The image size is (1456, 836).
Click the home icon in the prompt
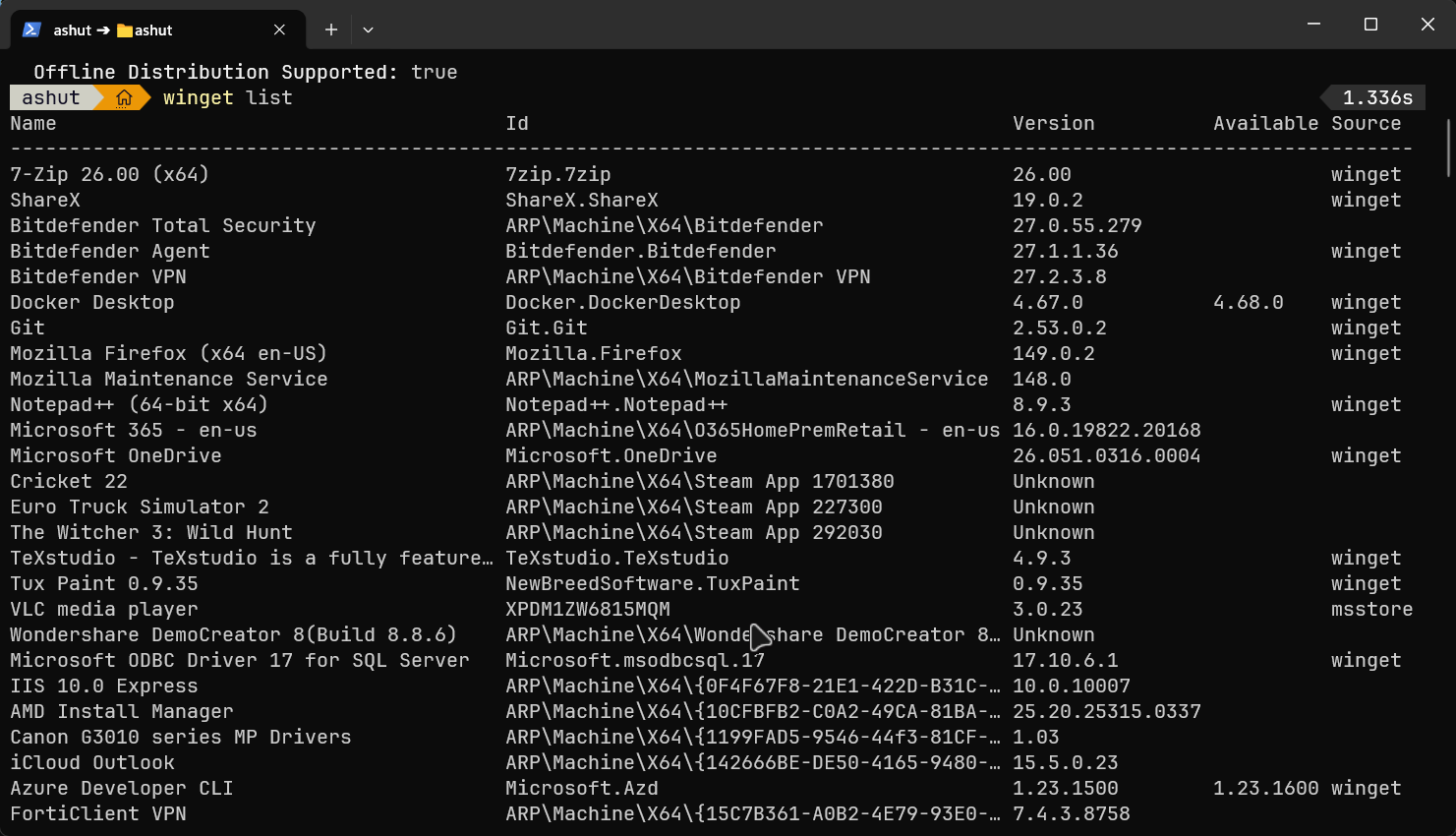(x=124, y=97)
